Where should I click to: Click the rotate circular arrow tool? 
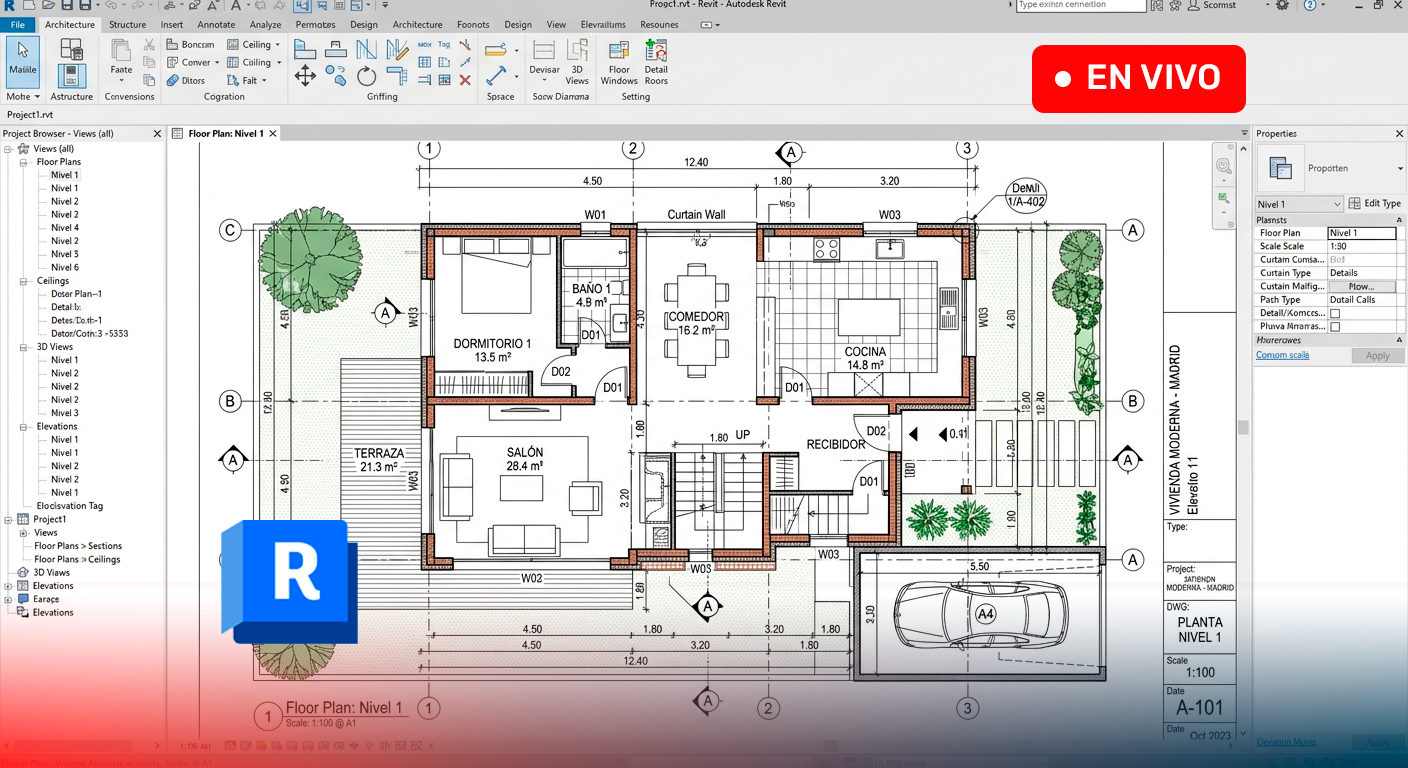click(367, 76)
